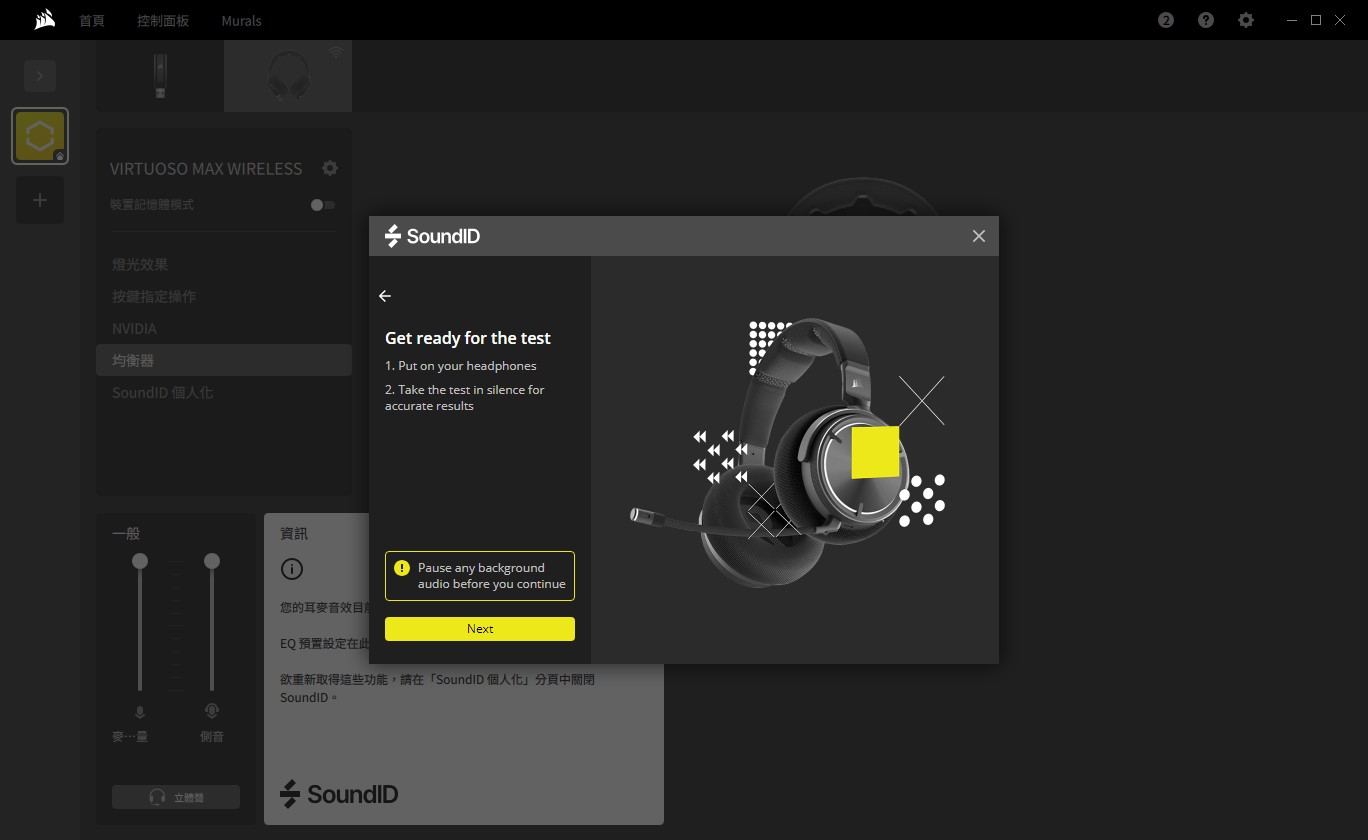Click 'Get ready for the test' heading
This screenshot has width=1368, height=840.
click(468, 338)
